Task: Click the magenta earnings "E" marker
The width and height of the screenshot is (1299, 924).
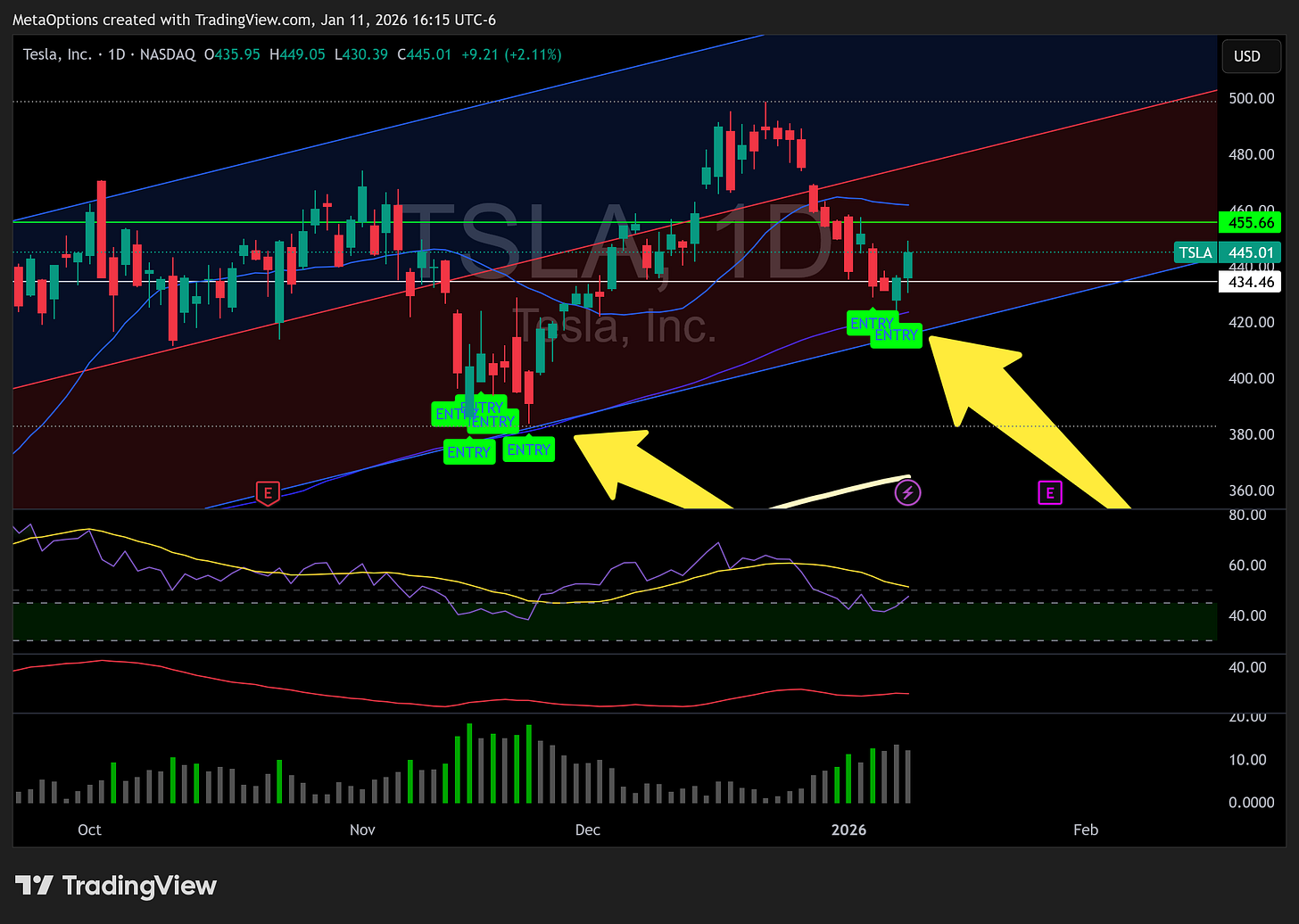Action: point(1050,492)
